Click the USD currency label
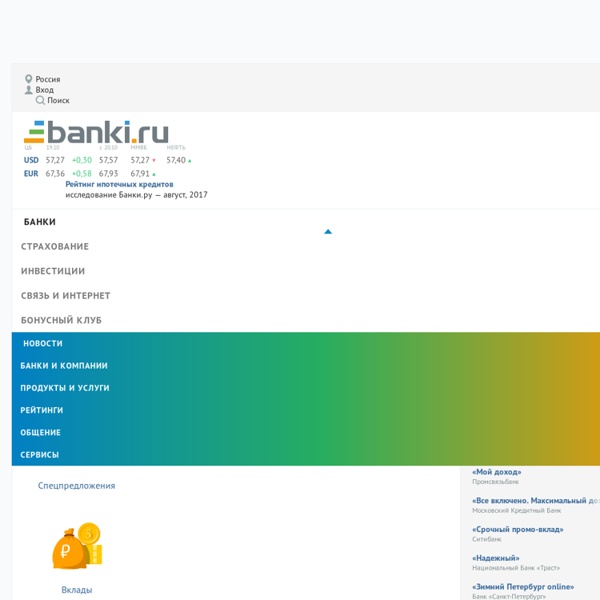600x600 pixels. point(31,160)
